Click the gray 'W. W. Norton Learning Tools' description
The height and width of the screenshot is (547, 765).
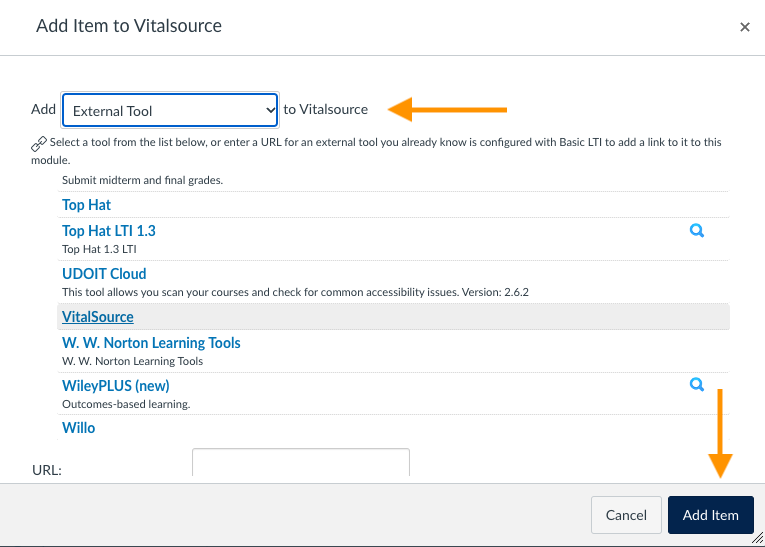click(132, 361)
